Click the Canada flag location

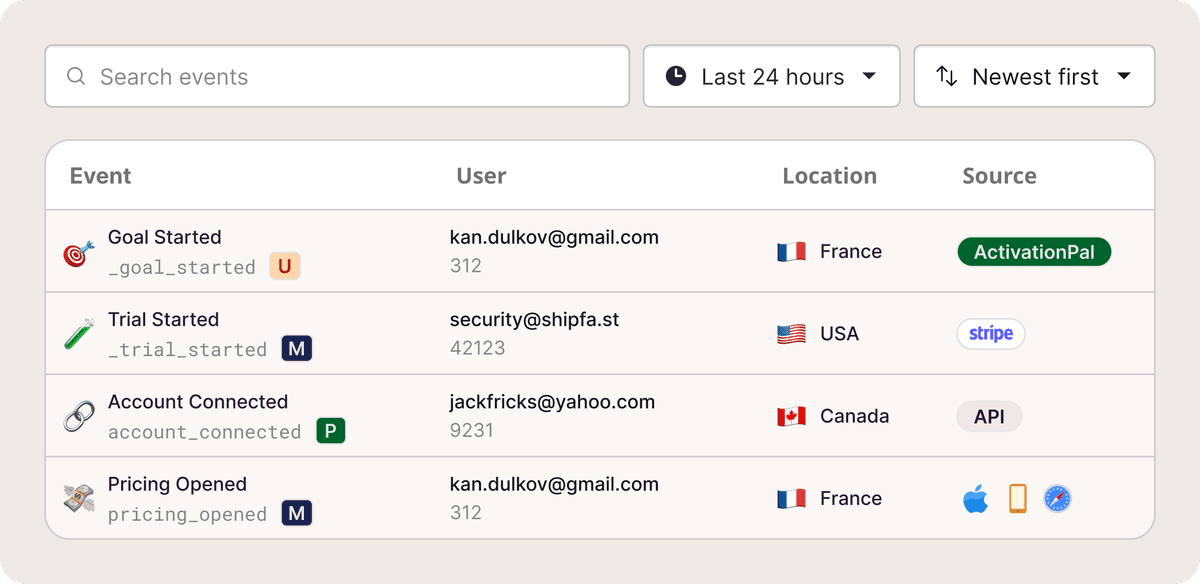[x=791, y=417]
